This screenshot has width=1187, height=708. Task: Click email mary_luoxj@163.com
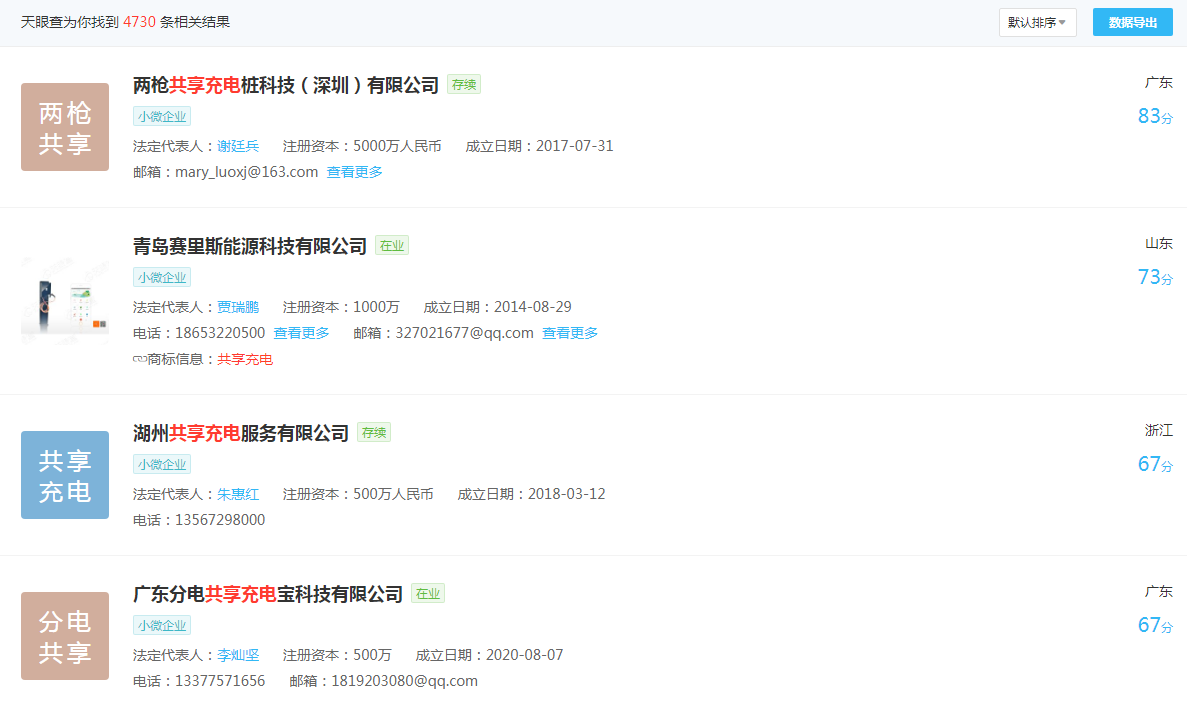(x=247, y=173)
